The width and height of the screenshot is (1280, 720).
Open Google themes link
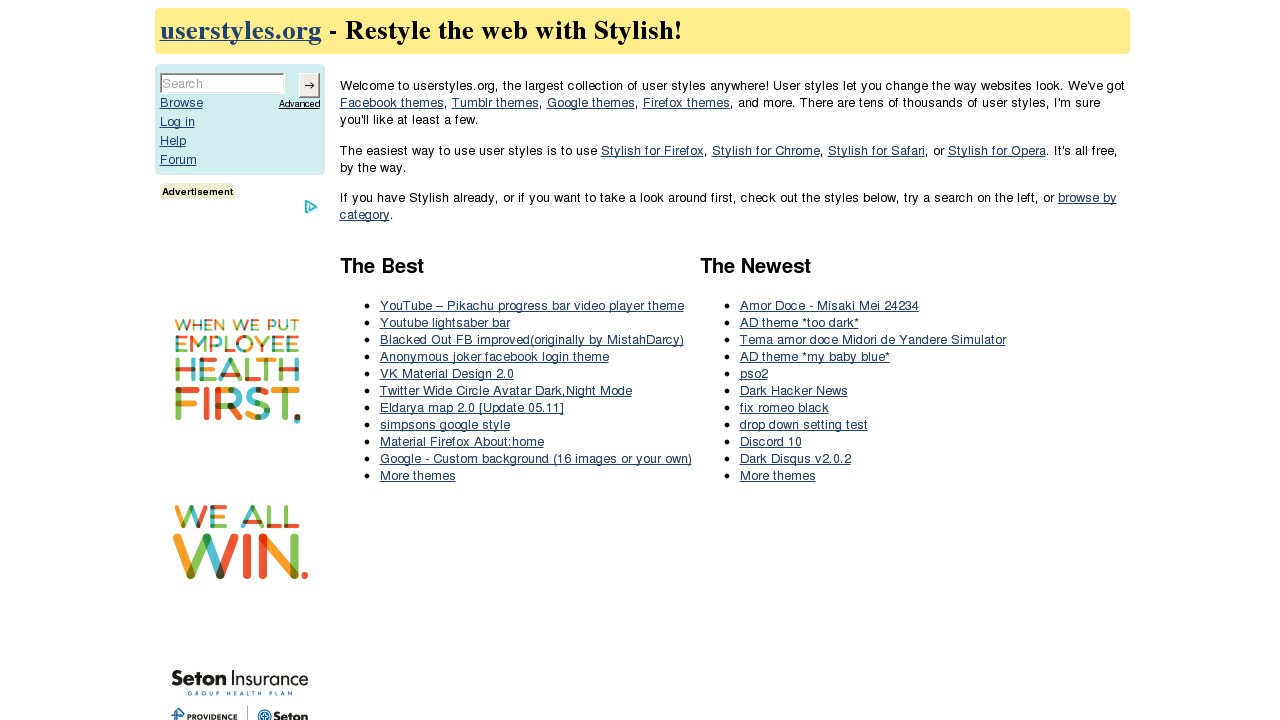tap(591, 103)
